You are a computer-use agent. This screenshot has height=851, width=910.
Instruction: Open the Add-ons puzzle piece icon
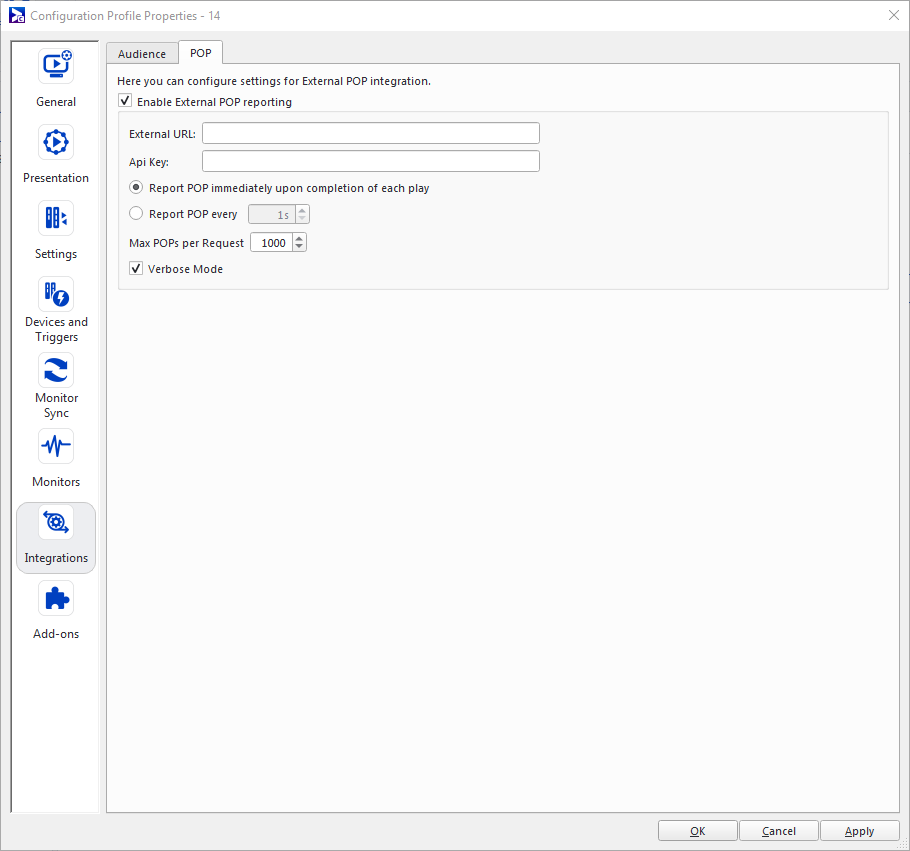pyautogui.click(x=56, y=598)
